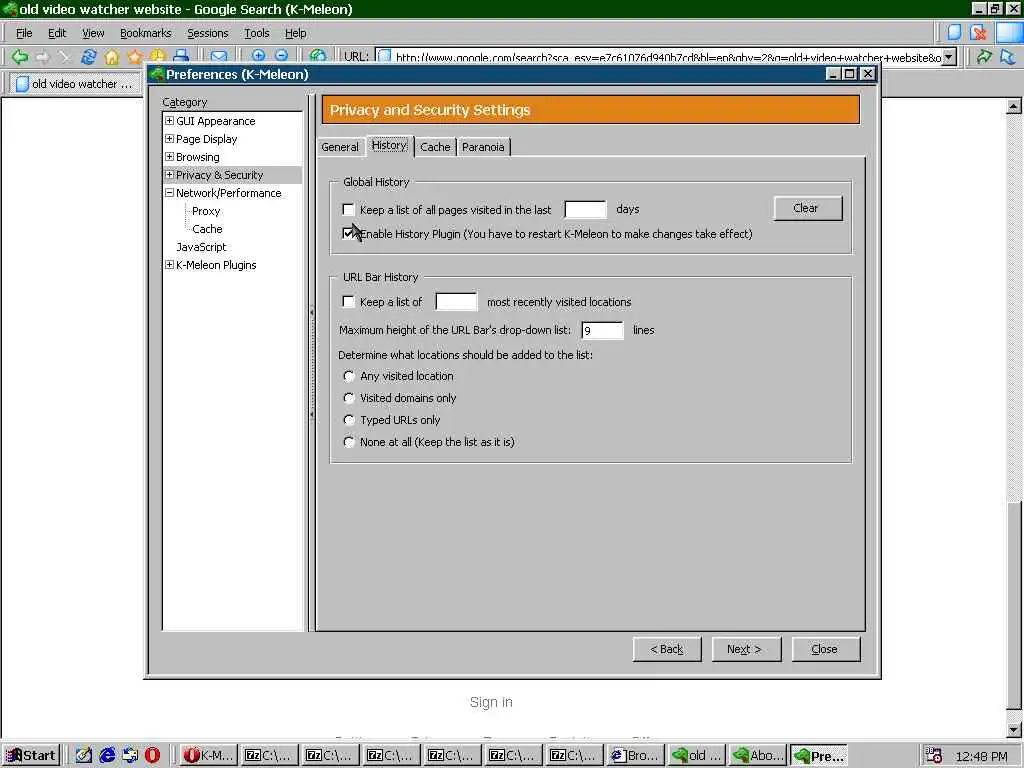Click the green Back arrow in the toolbar
Viewport: 1024px width, 768px height.
(x=20, y=57)
